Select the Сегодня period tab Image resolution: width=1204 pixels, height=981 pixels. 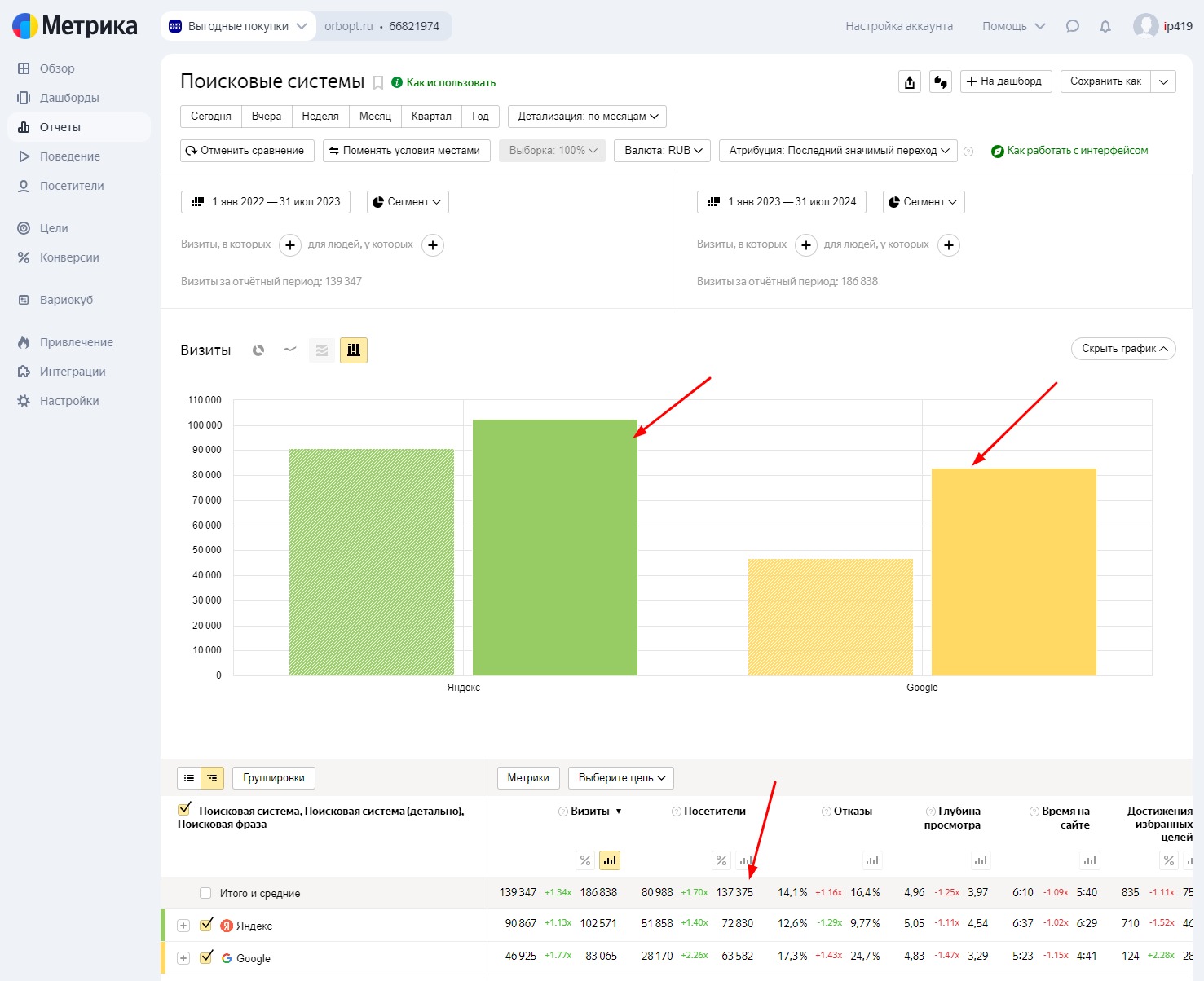click(211, 117)
